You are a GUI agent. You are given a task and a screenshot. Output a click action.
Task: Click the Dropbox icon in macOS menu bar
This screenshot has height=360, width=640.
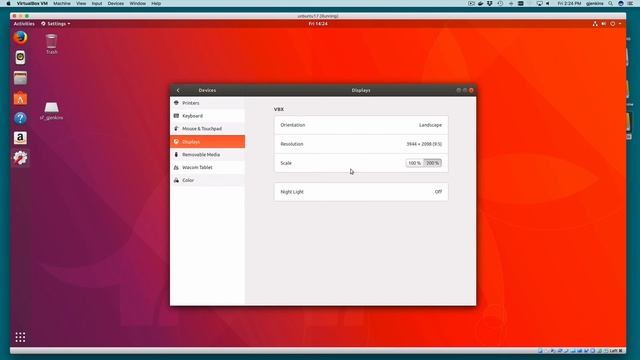489,3
